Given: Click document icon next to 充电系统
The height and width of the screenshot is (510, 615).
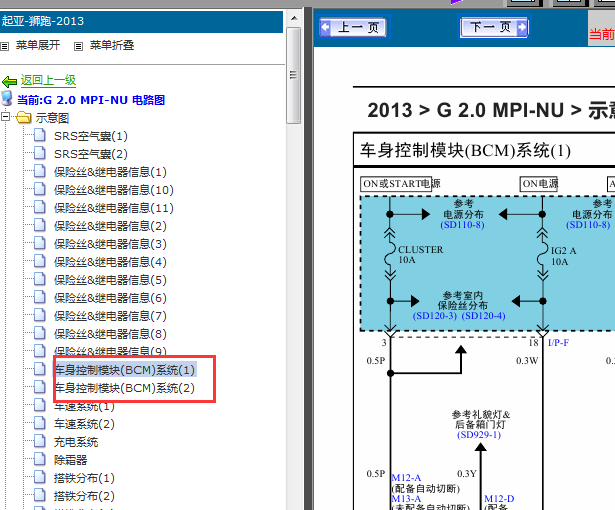Looking at the screenshot, I should coord(40,441).
